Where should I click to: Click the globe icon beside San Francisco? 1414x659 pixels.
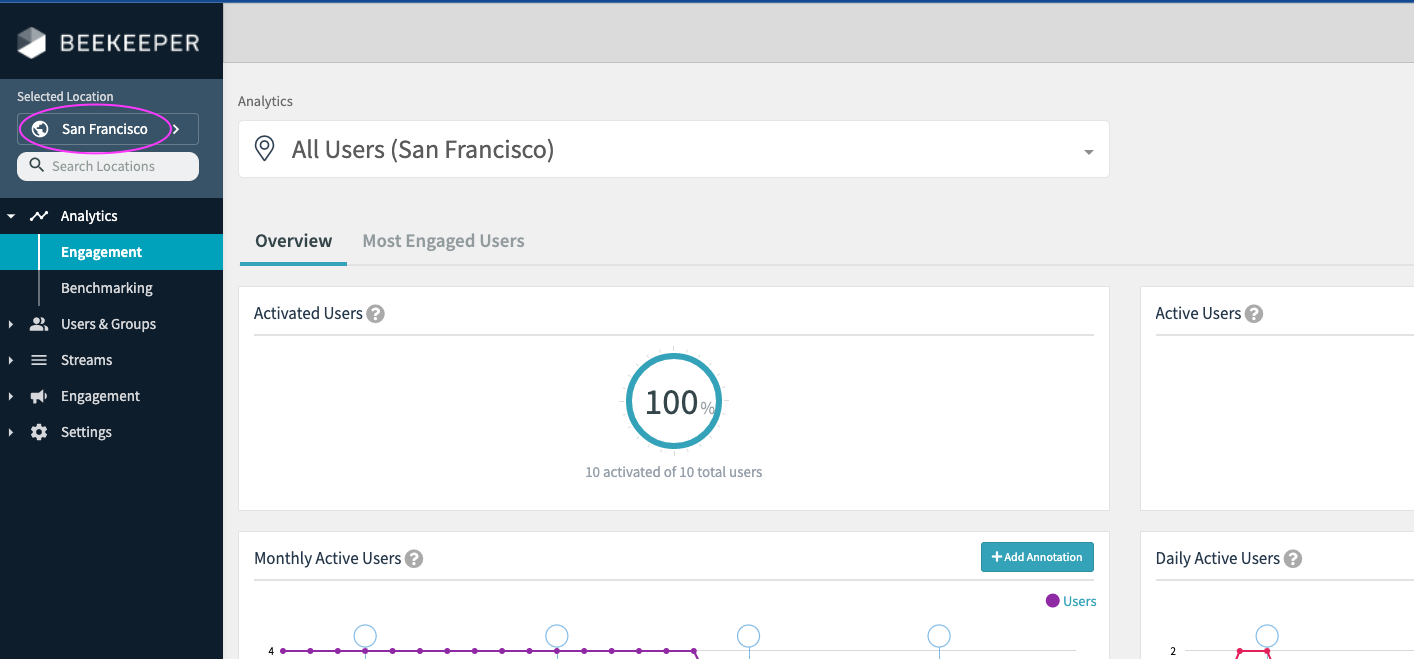[40, 129]
